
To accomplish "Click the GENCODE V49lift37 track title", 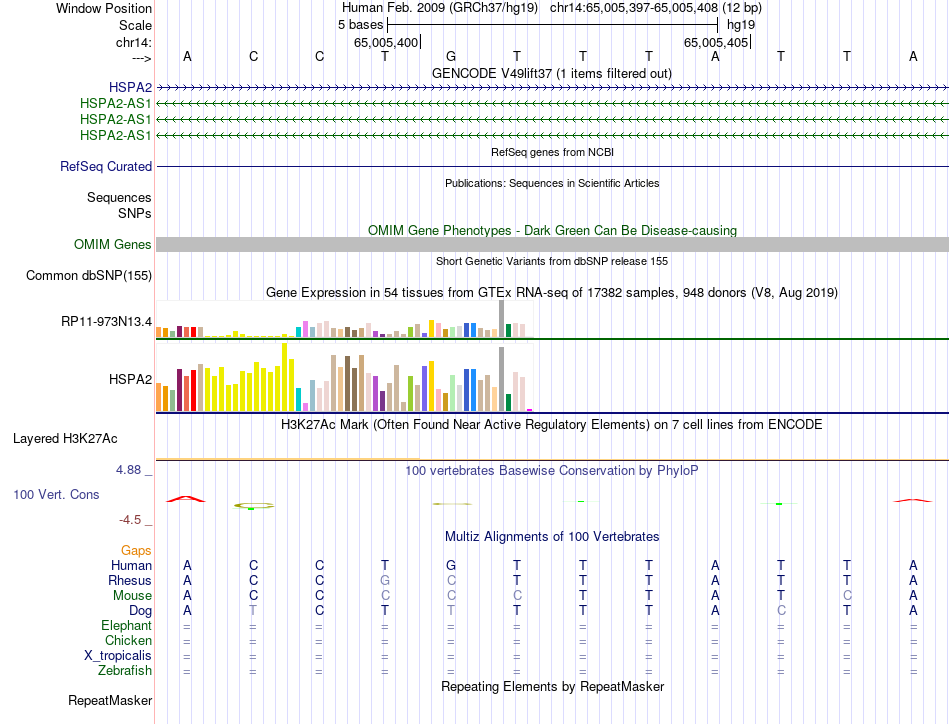I will 552,73.
